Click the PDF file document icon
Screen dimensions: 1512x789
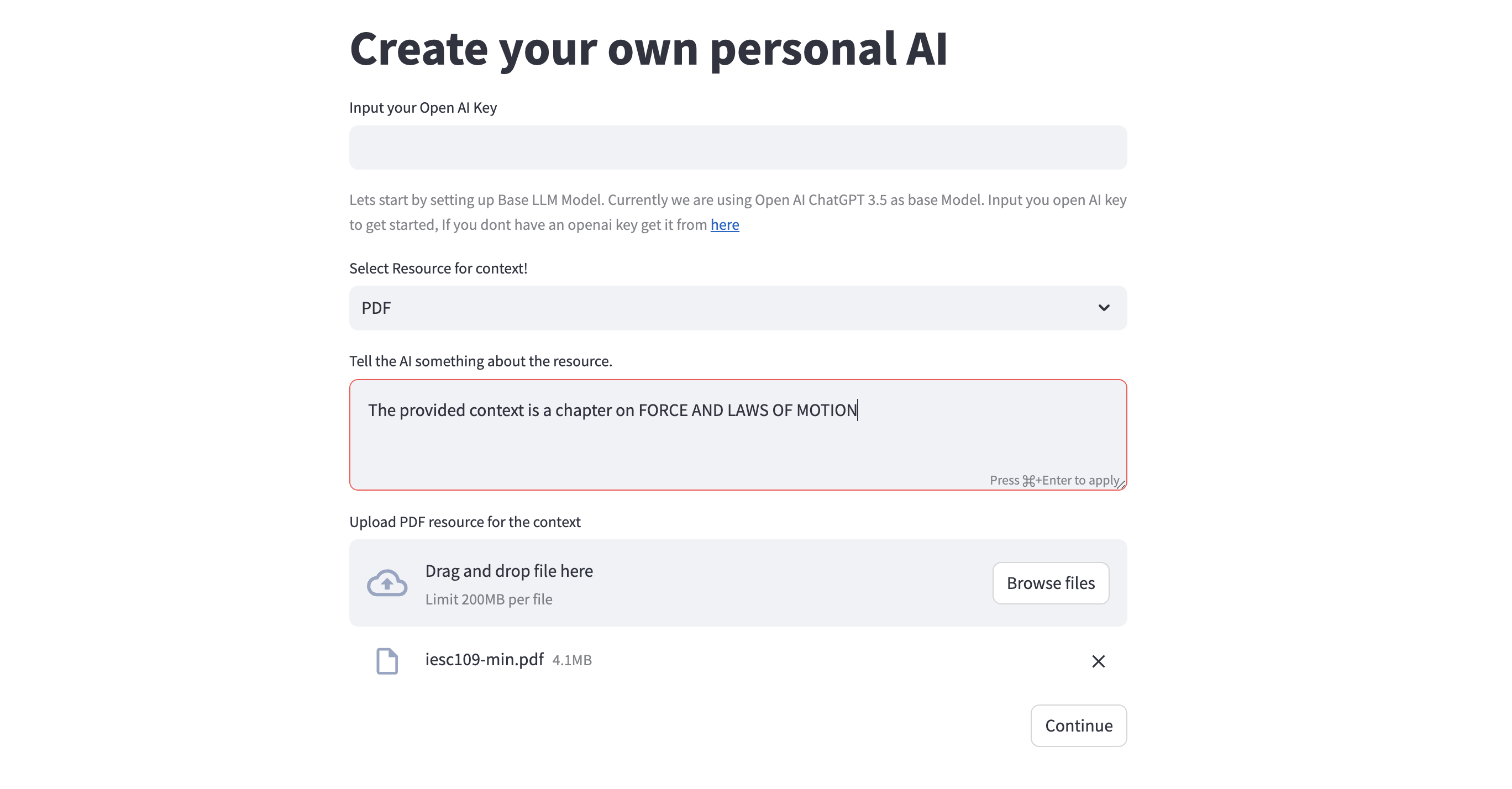(x=387, y=660)
